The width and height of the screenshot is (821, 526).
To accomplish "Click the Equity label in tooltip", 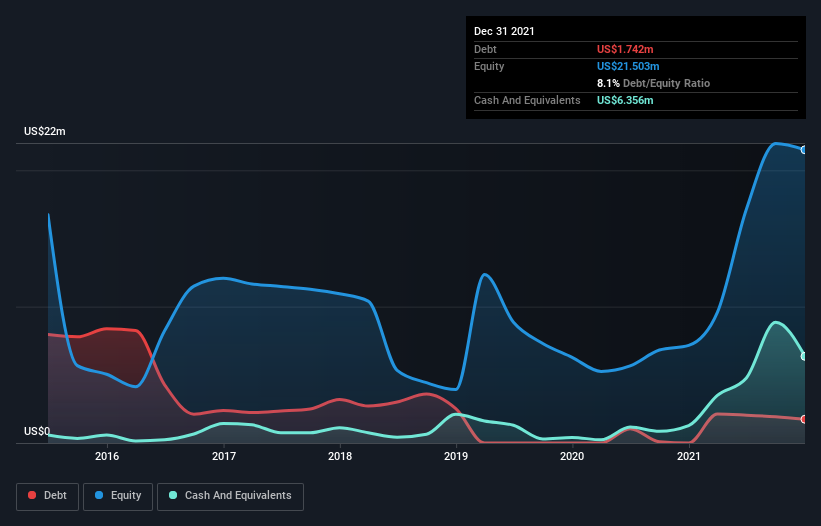I will [489, 66].
